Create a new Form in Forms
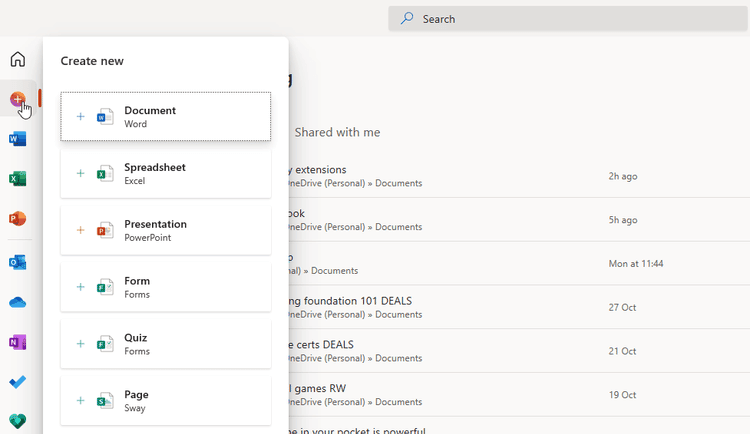750x434 pixels. click(x=166, y=288)
